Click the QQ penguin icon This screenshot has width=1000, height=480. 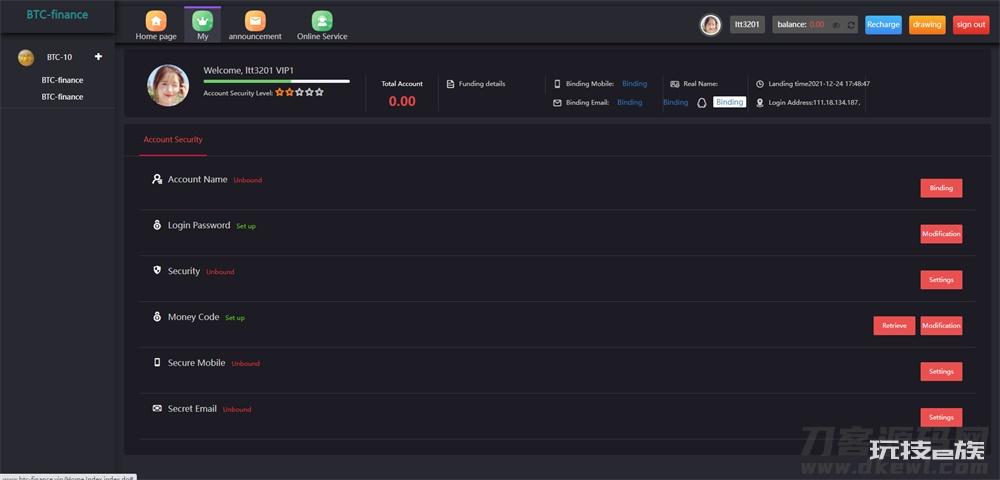pos(702,103)
